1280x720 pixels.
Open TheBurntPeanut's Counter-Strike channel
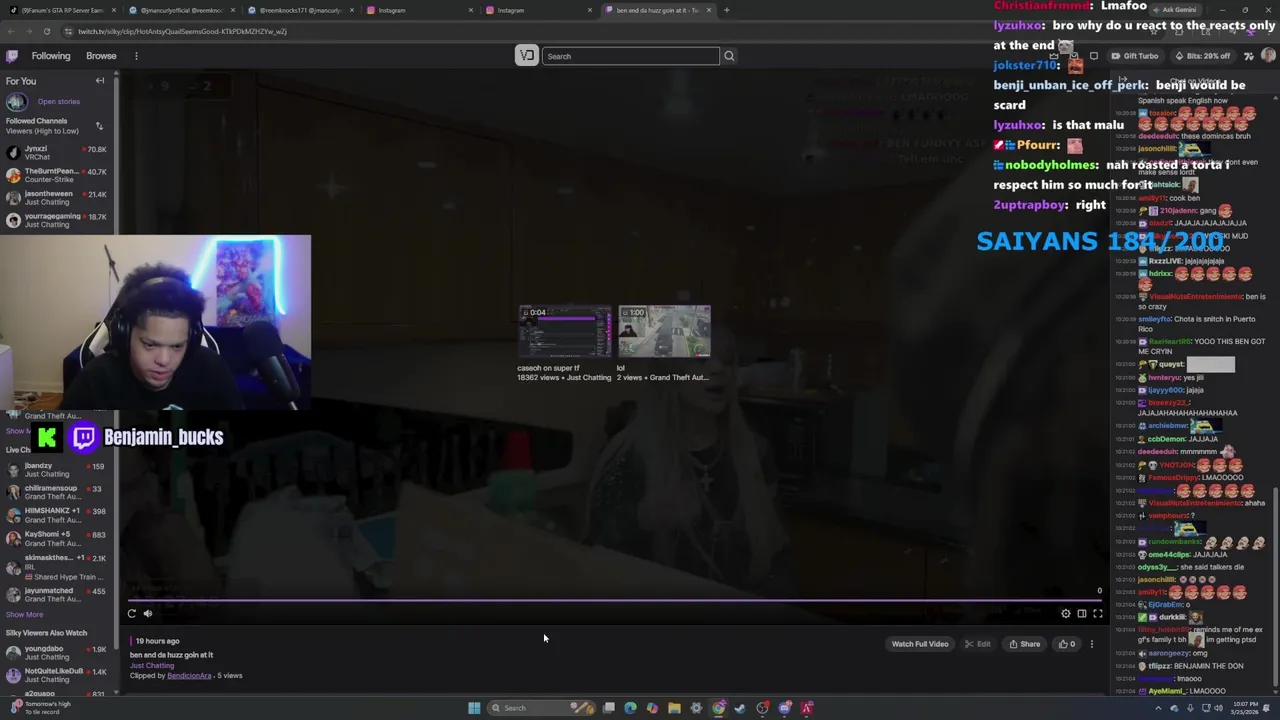57,175
